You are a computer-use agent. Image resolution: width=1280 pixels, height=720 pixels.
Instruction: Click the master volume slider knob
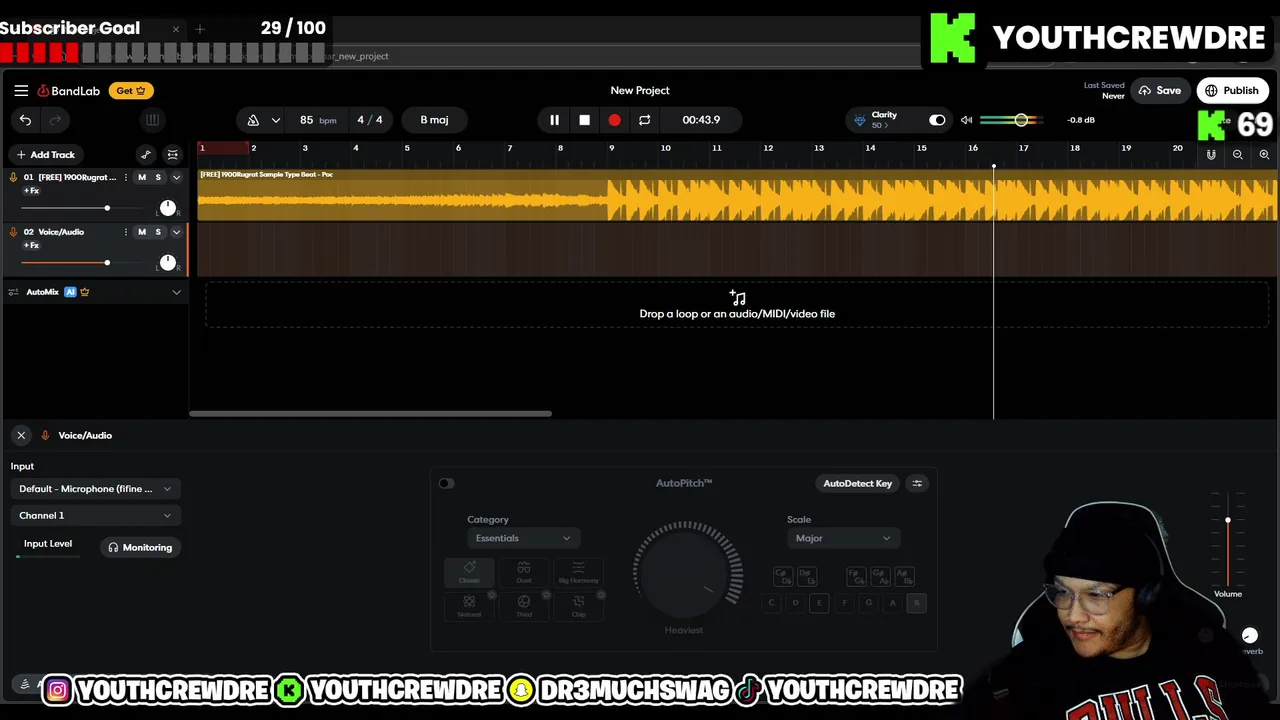[1021, 120]
